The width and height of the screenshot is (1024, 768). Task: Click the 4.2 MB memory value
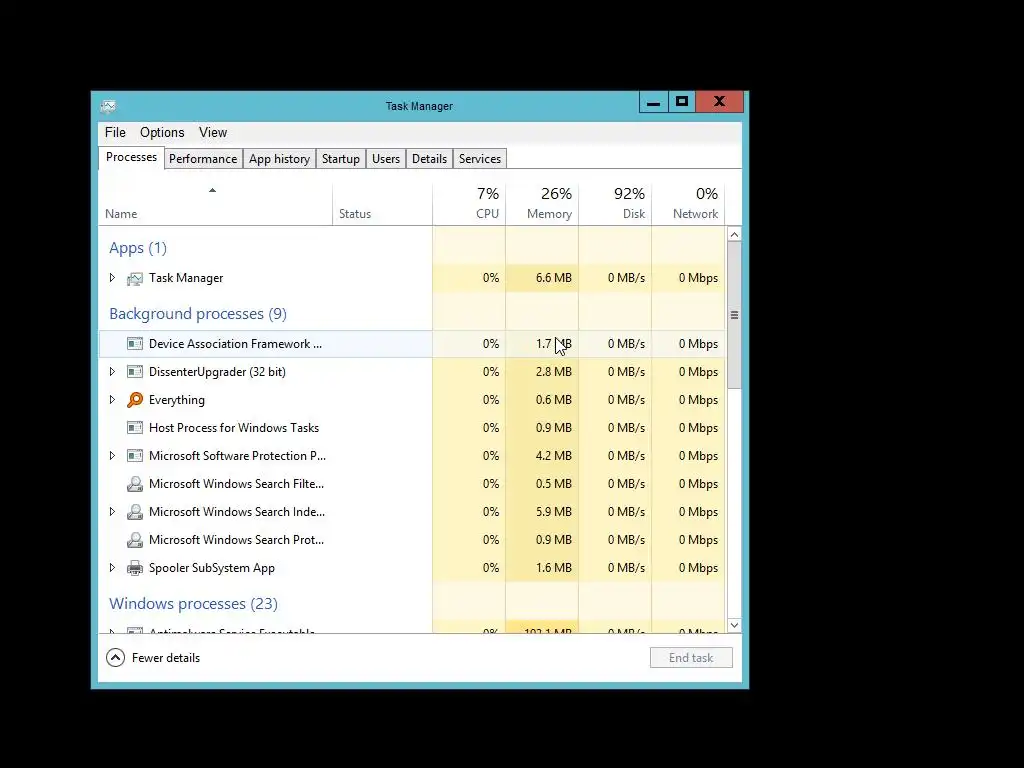[554, 456]
